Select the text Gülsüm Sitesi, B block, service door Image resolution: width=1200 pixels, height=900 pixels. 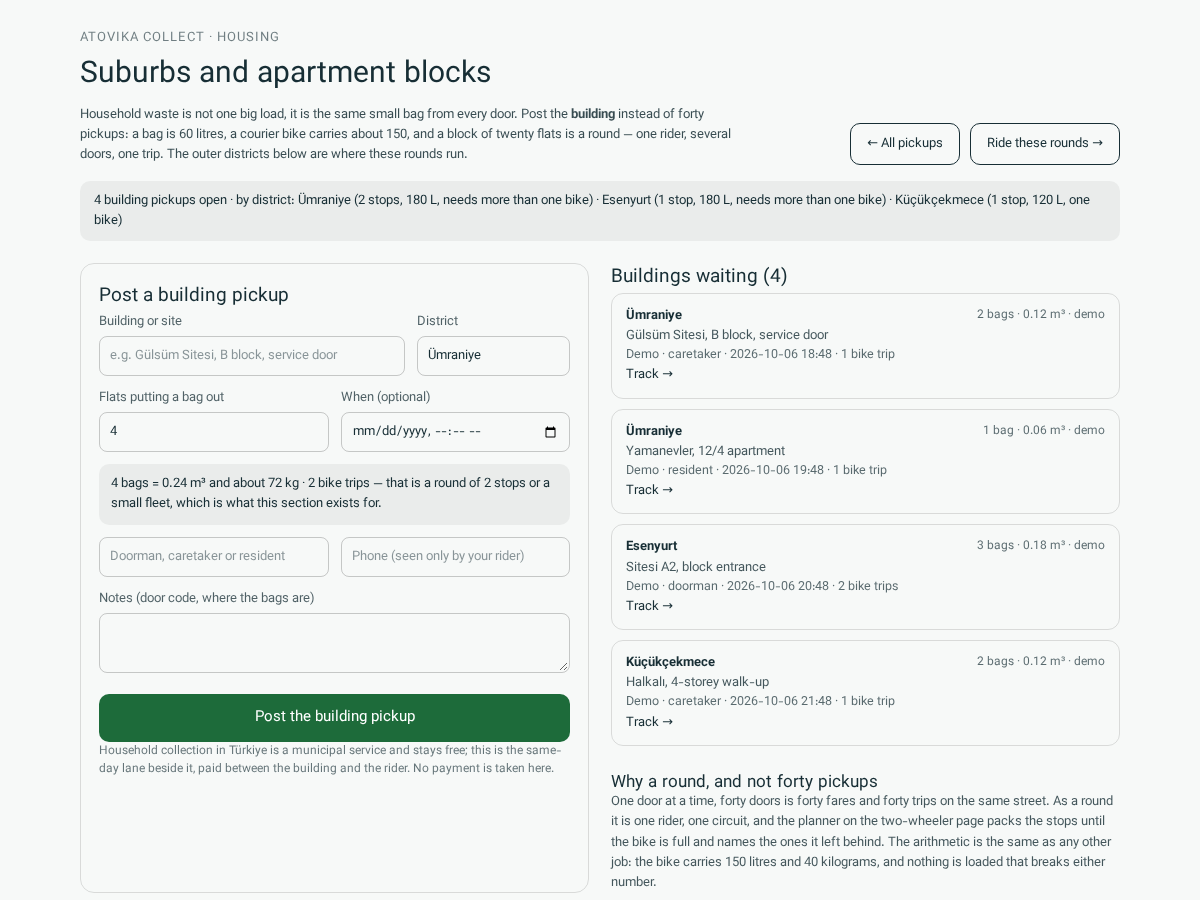click(727, 335)
